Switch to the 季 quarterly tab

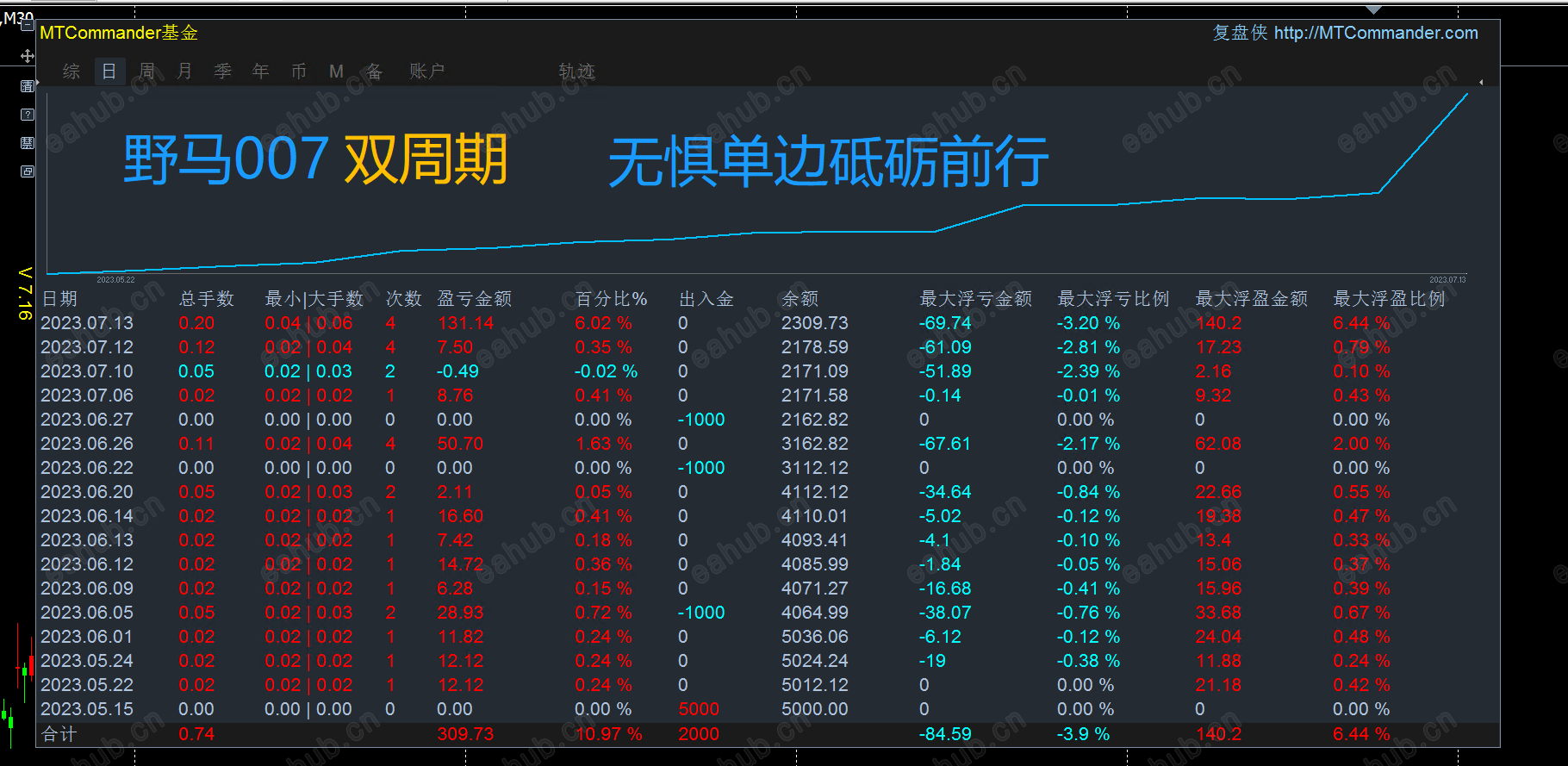[x=223, y=72]
